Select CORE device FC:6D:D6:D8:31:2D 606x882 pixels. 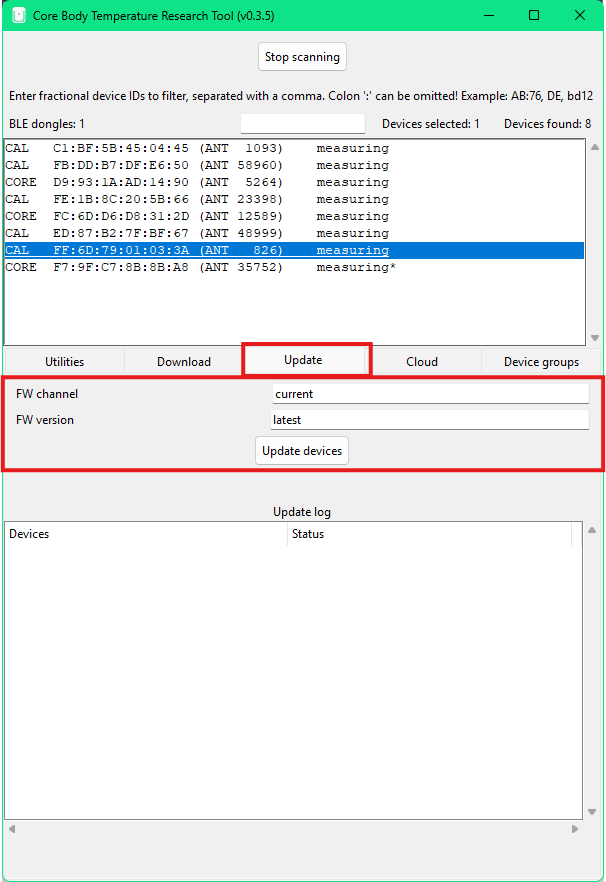[294, 216]
